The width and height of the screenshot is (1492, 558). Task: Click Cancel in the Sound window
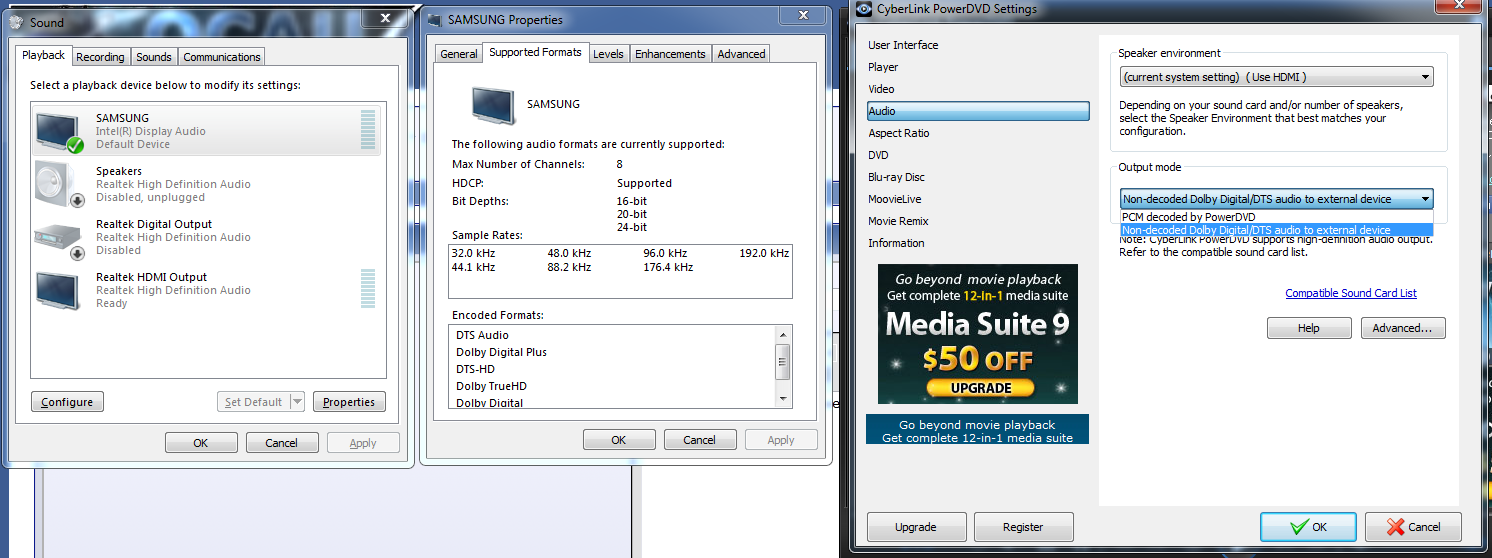tap(281, 443)
